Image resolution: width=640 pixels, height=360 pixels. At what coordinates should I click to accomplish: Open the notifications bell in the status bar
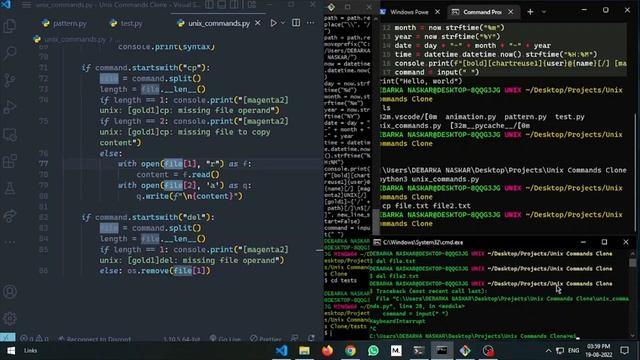[x=311, y=338]
